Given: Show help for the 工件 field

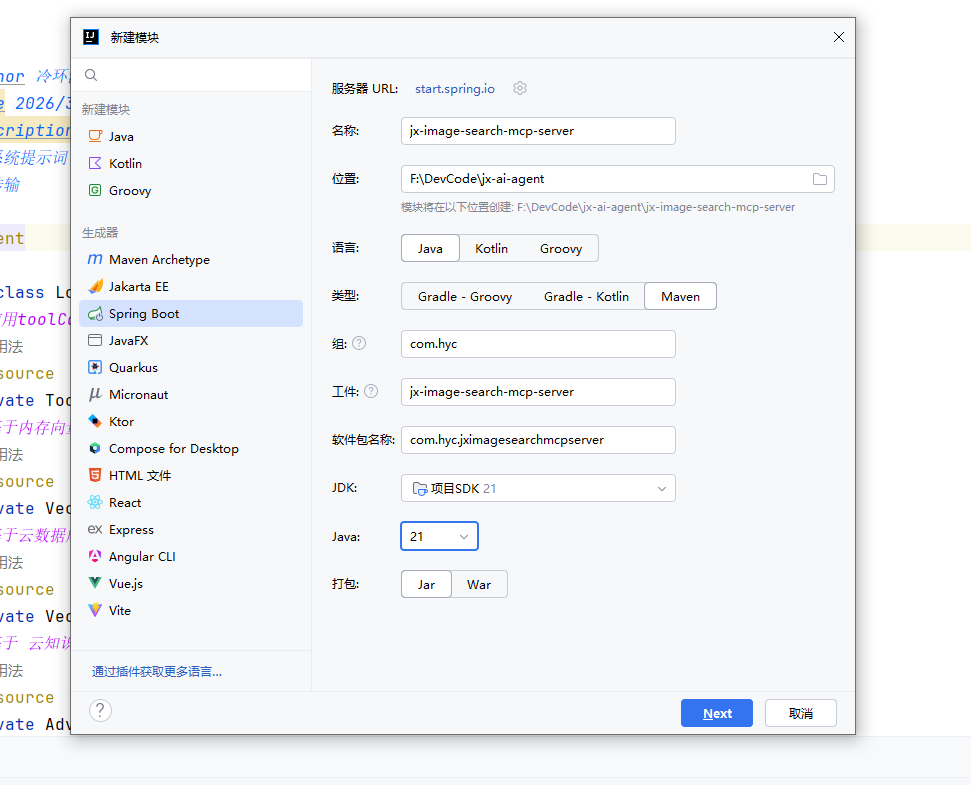Looking at the screenshot, I should [371, 391].
